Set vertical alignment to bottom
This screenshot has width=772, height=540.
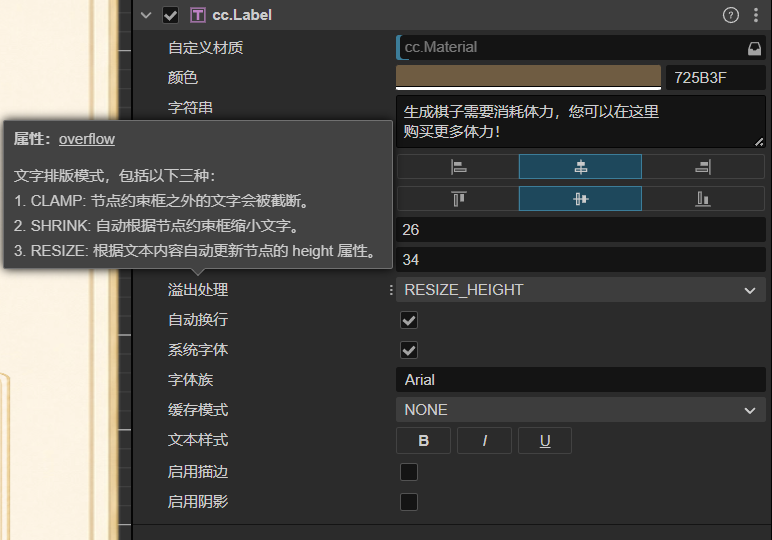pos(703,199)
